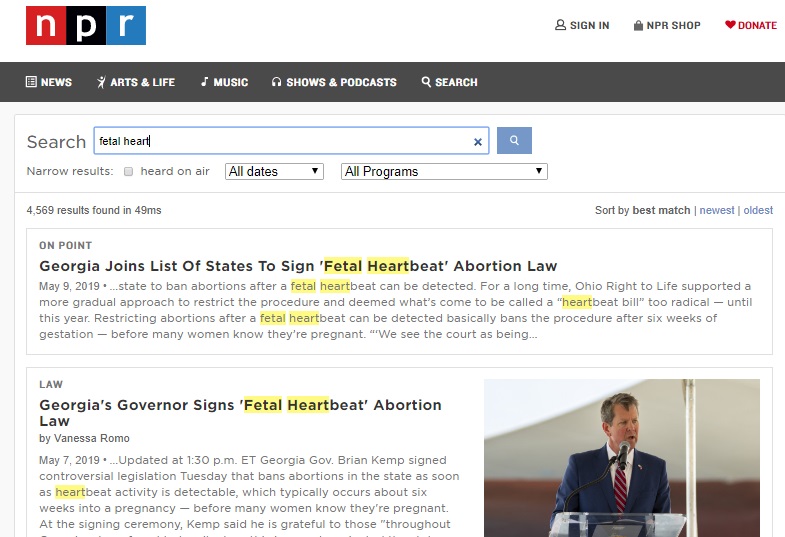Open 'Georgia's Governor Signs' article headline

point(240,412)
